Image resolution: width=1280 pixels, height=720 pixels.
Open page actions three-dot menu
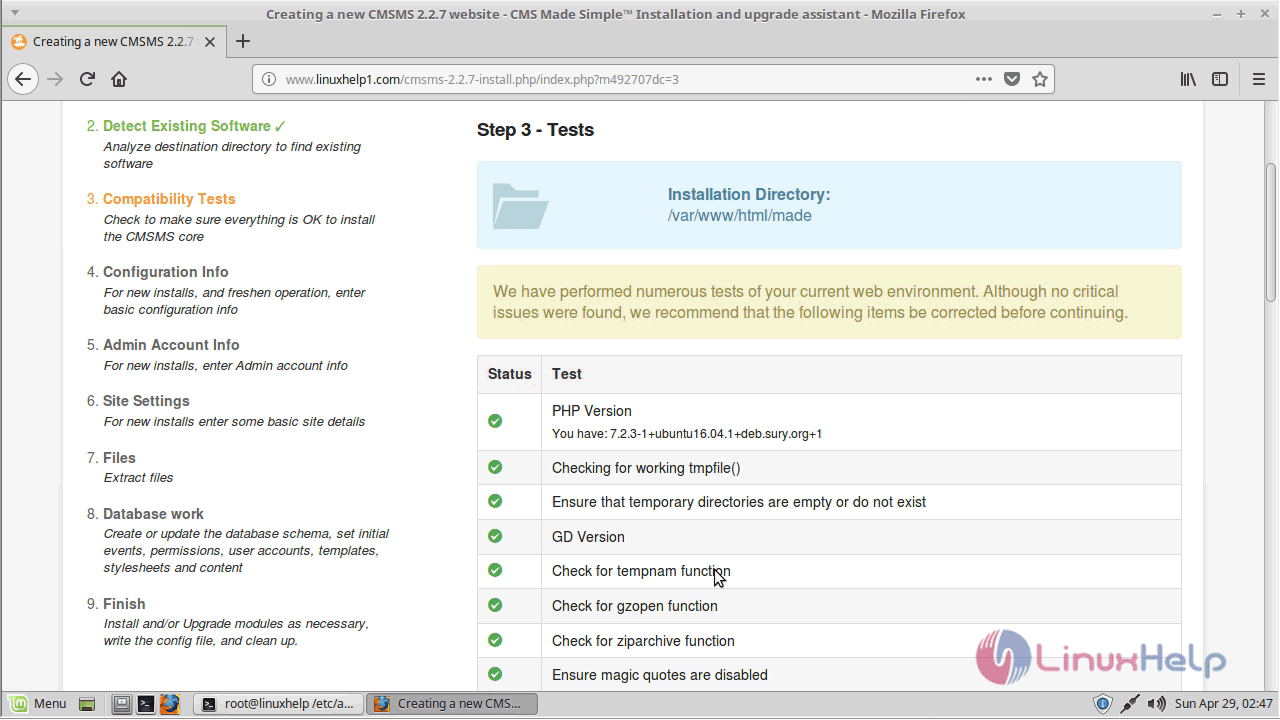pyautogui.click(x=984, y=79)
